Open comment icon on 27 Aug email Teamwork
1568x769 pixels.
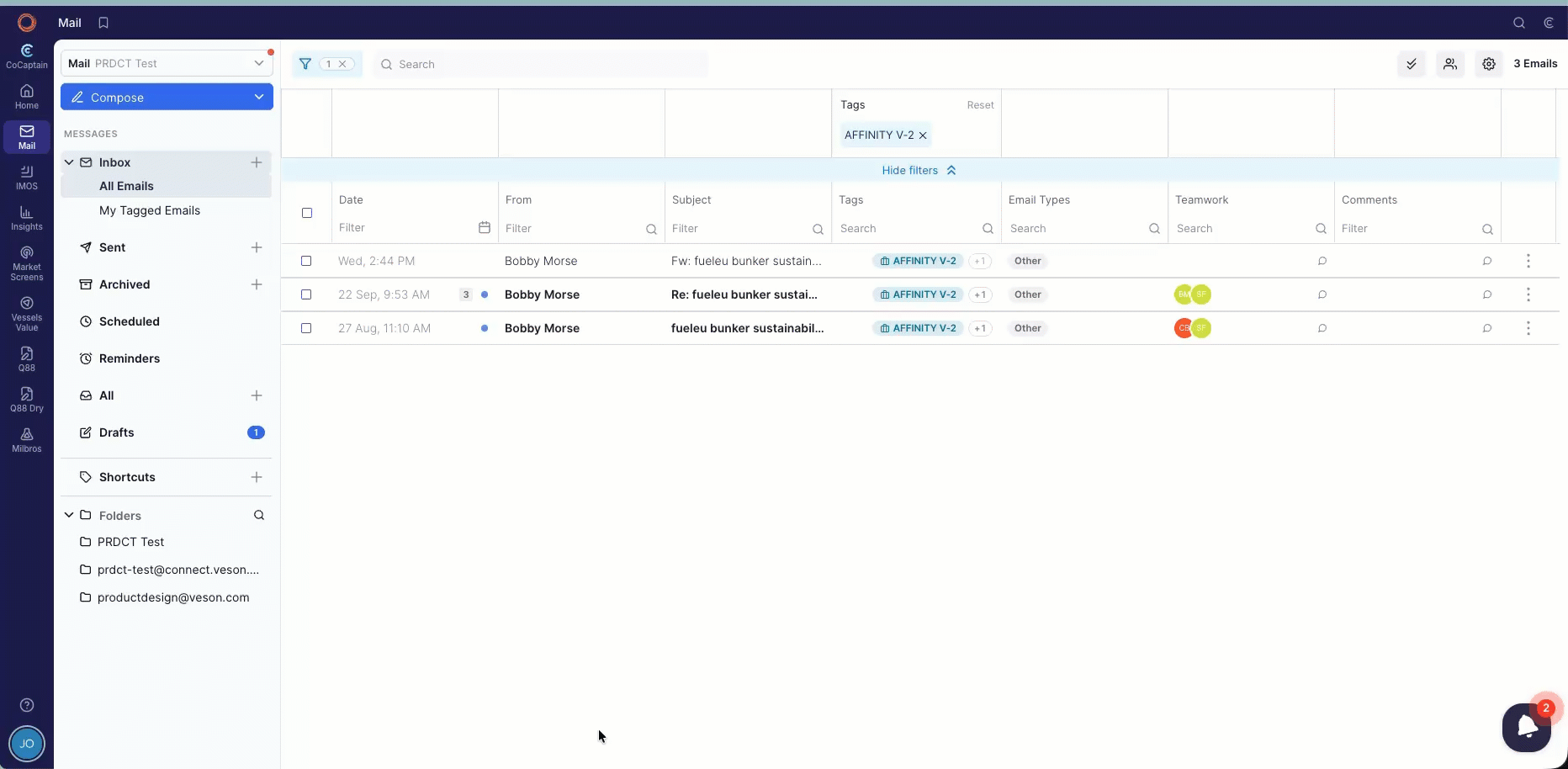tap(1322, 328)
